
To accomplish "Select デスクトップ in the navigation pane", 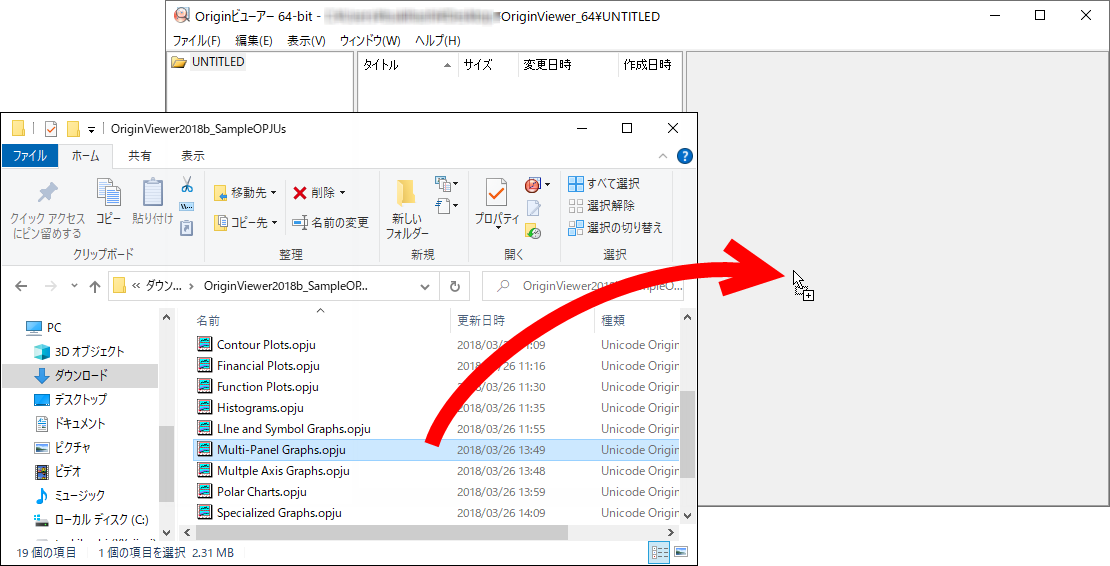I will click(x=81, y=400).
